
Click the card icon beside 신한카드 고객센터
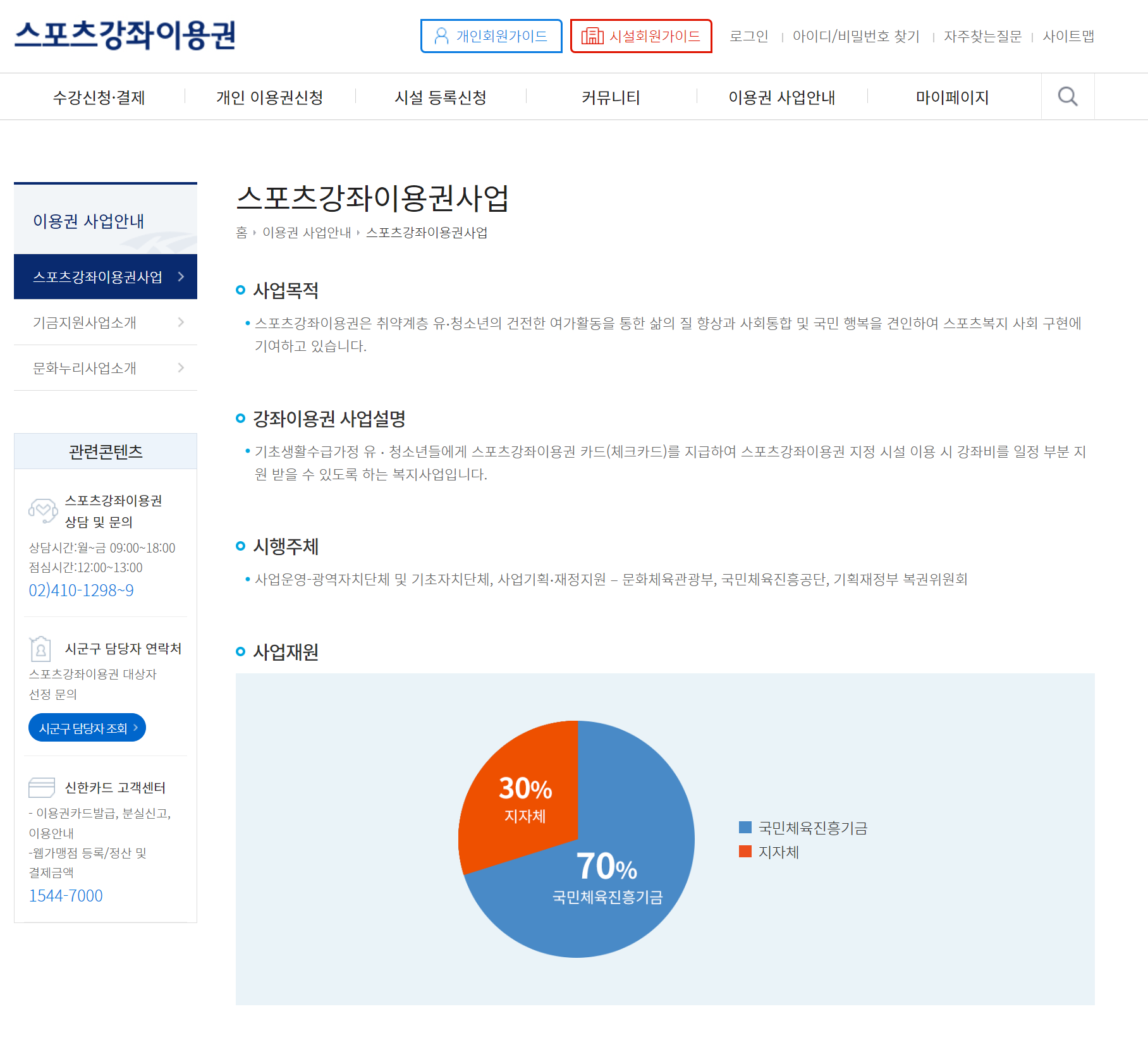point(40,787)
